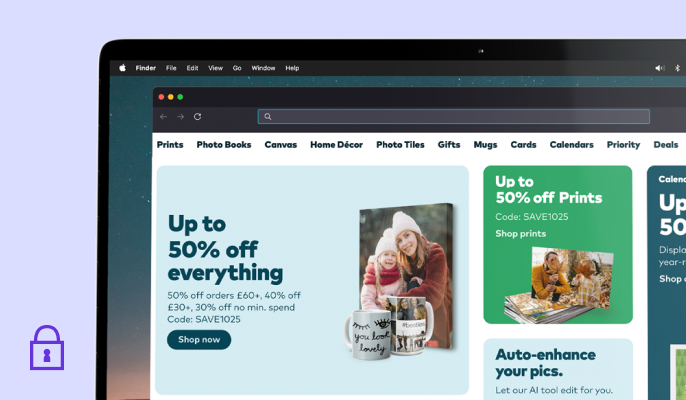Click the Bluetooth icon in menu bar
Image resolution: width=686 pixels, height=400 pixels.
(677, 68)
